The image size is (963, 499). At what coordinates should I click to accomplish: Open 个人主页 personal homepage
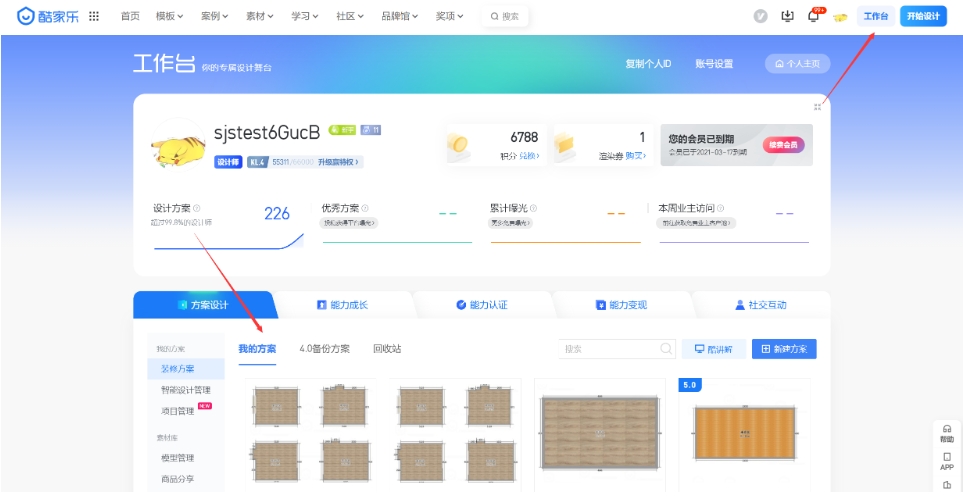click(x=797, y=64)
